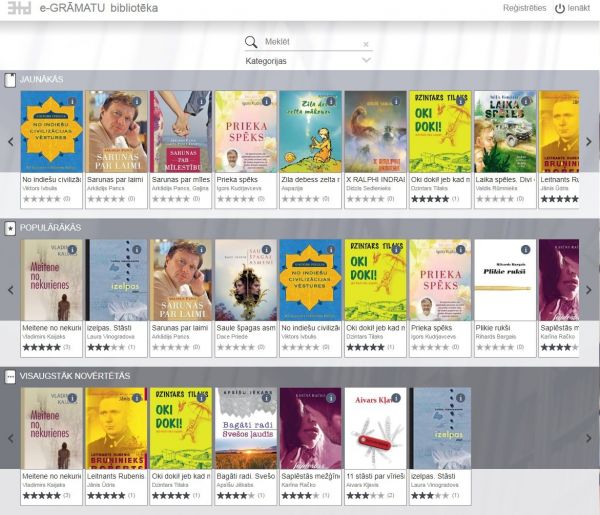The height and width of the screenshot is (515, 600).
Task: Go to next books in Jaunākās row
Action: (589, 142)
